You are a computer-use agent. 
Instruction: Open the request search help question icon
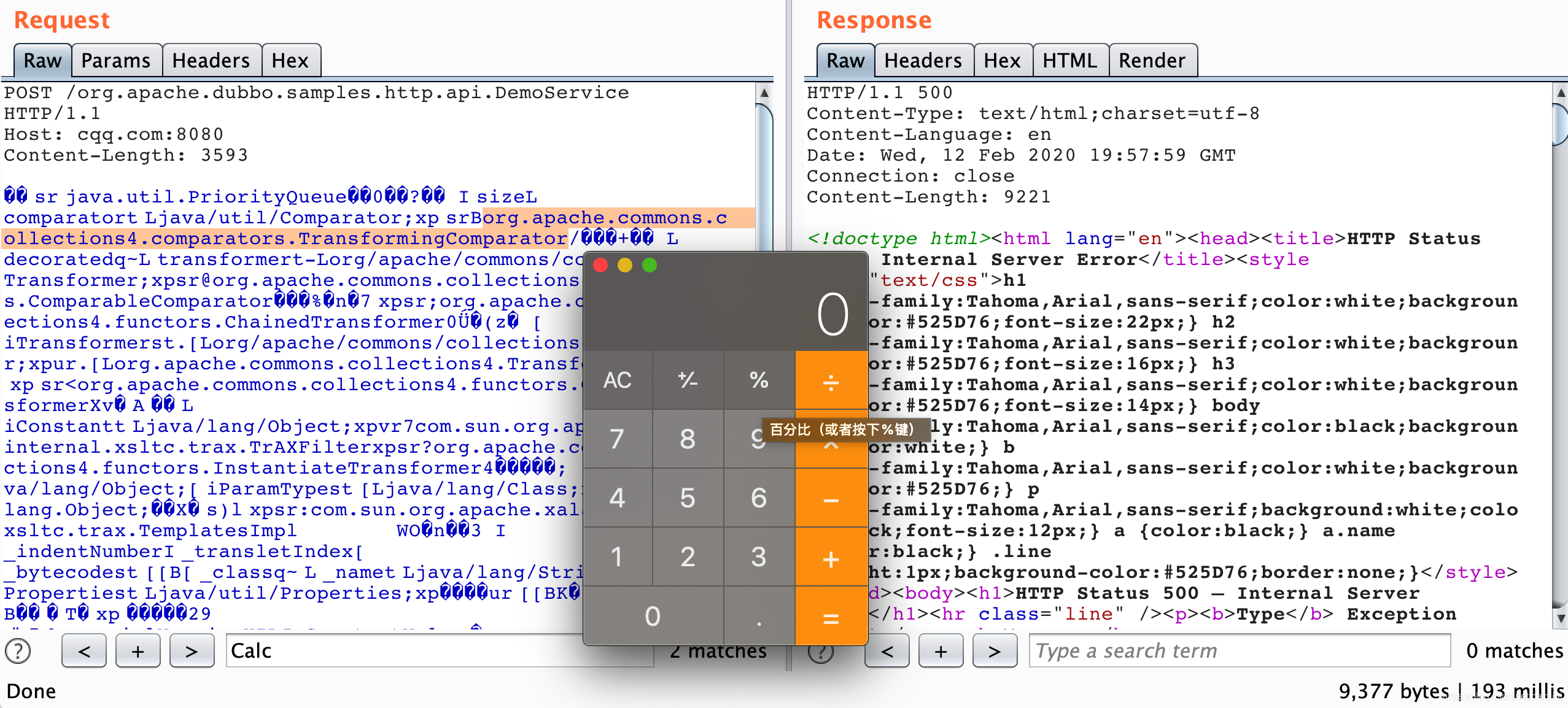coord(18,651)
